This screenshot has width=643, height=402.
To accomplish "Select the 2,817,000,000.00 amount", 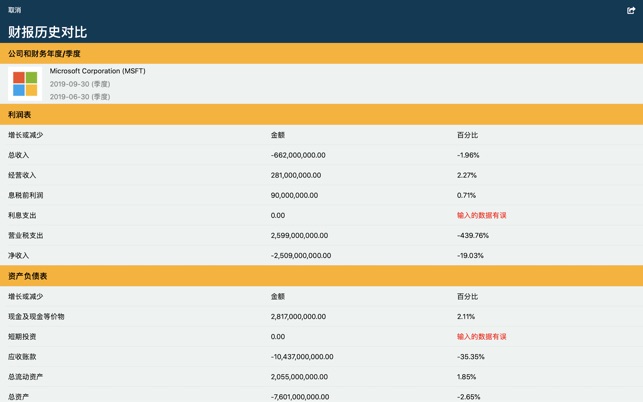I will coord(298,316).
